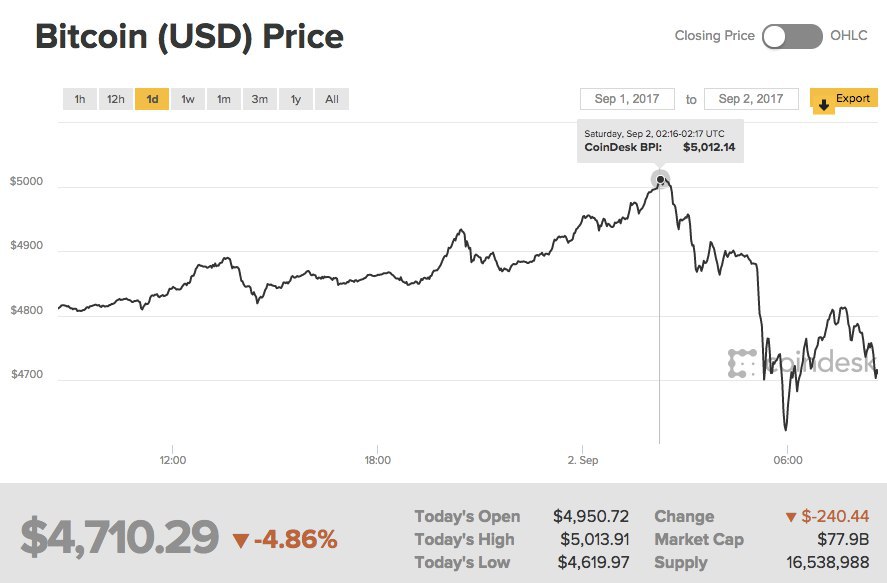Open the Sep 1, 2017 start date field
This screenshot has height=583, width=887.
point(626,99)
